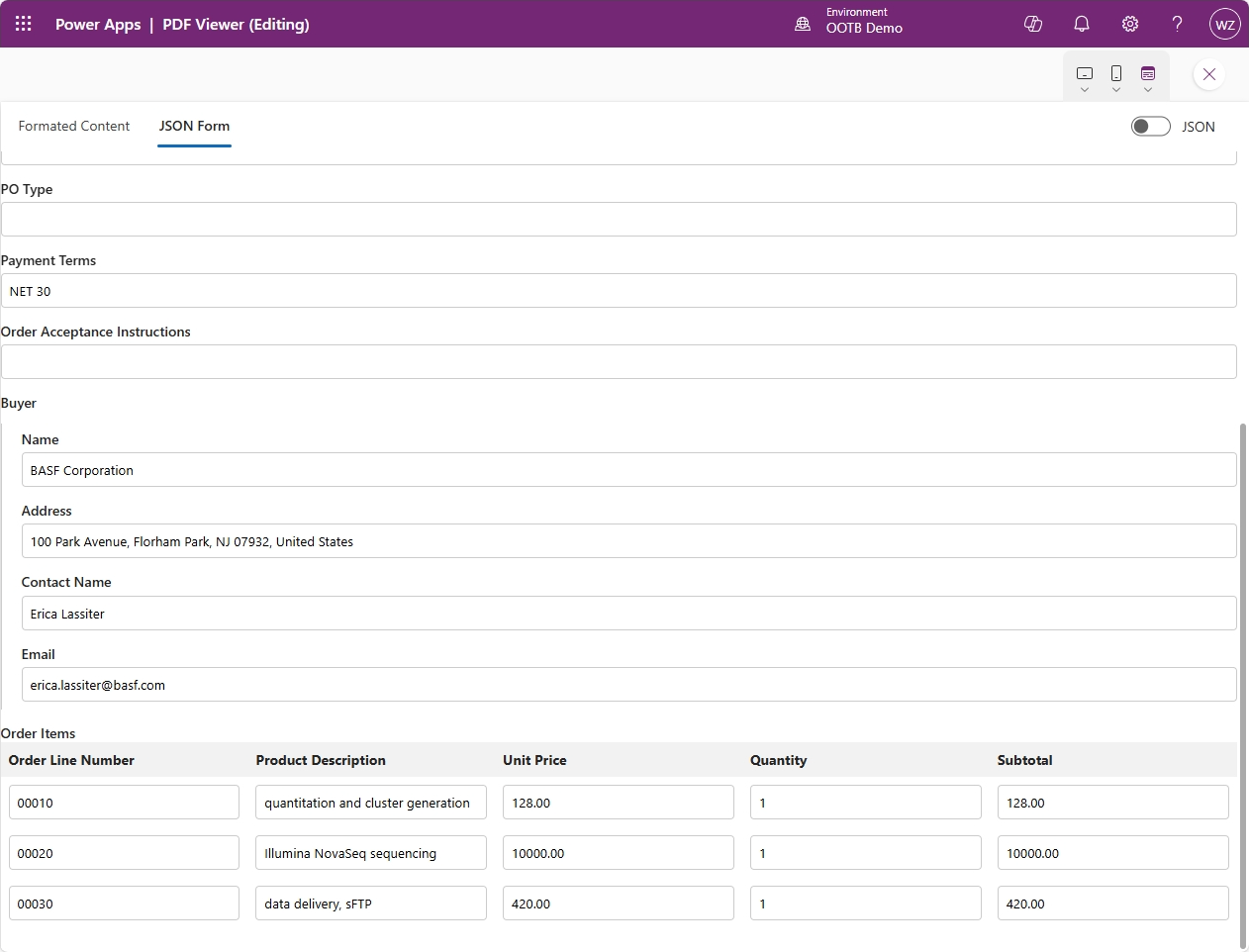The width and height of the screenshot is (1249, 952).
Task: Click the unit price 420.00 field
Action: (619, 903)
